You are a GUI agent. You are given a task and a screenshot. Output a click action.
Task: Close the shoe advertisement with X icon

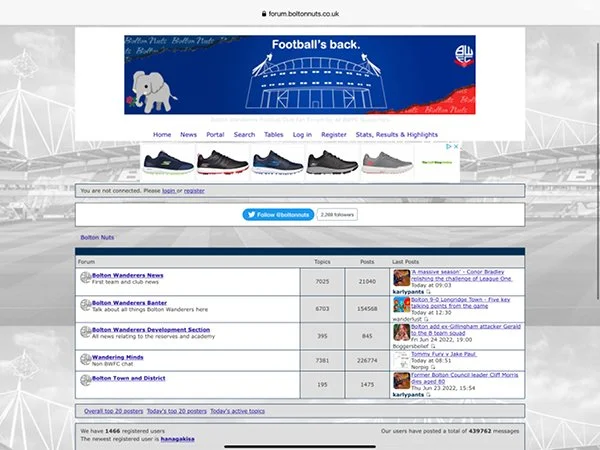click(456, 146)
